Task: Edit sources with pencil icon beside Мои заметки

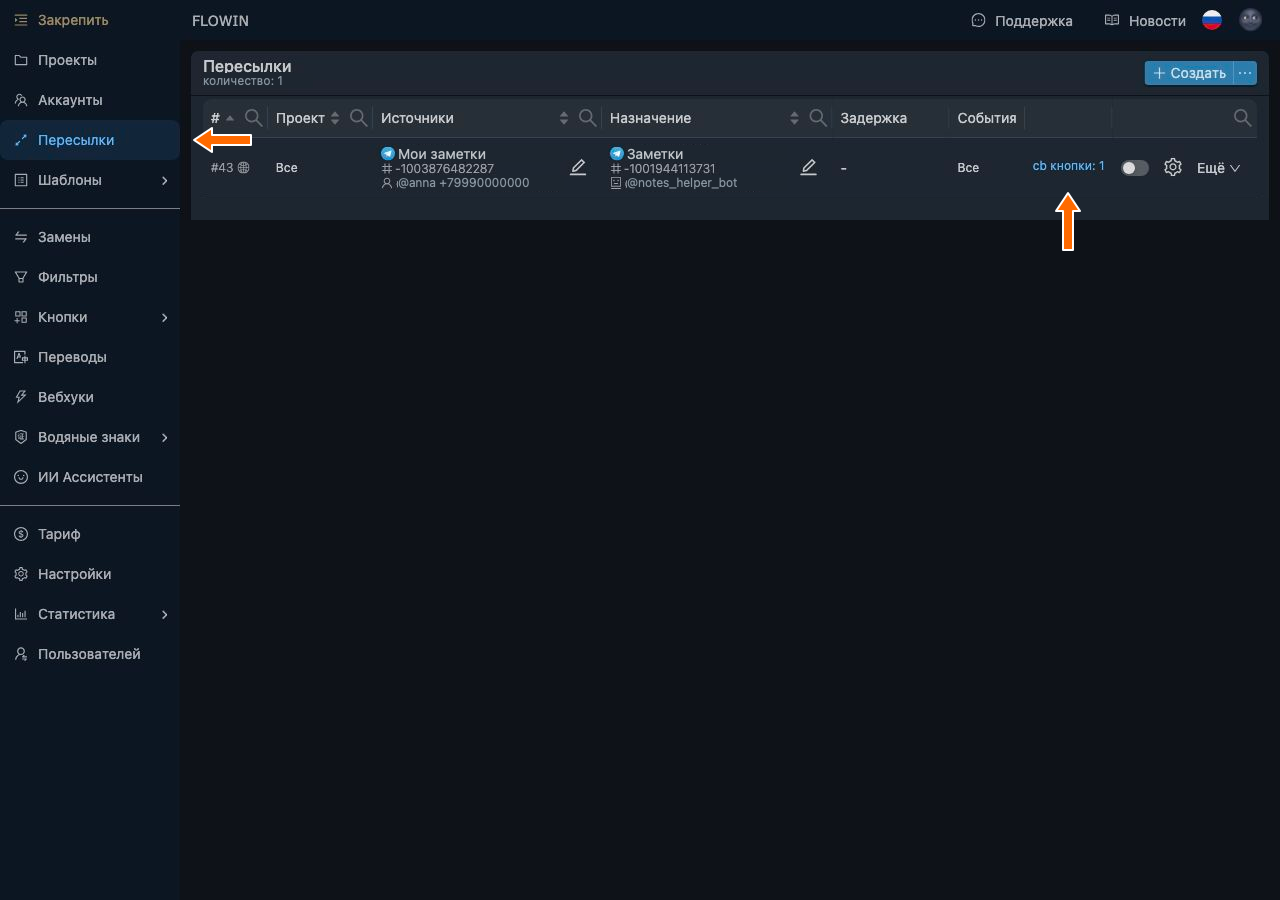Action: tap(578, 168)
